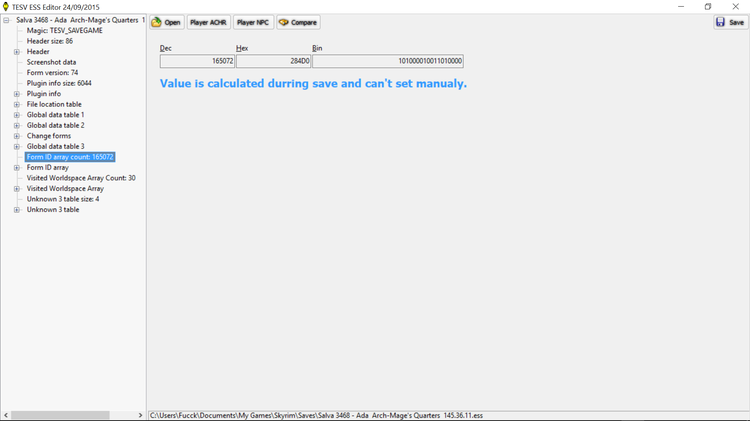Select Form ID array count: 165072 row
This screenshot has width=750, height=421.
[70, 157]
